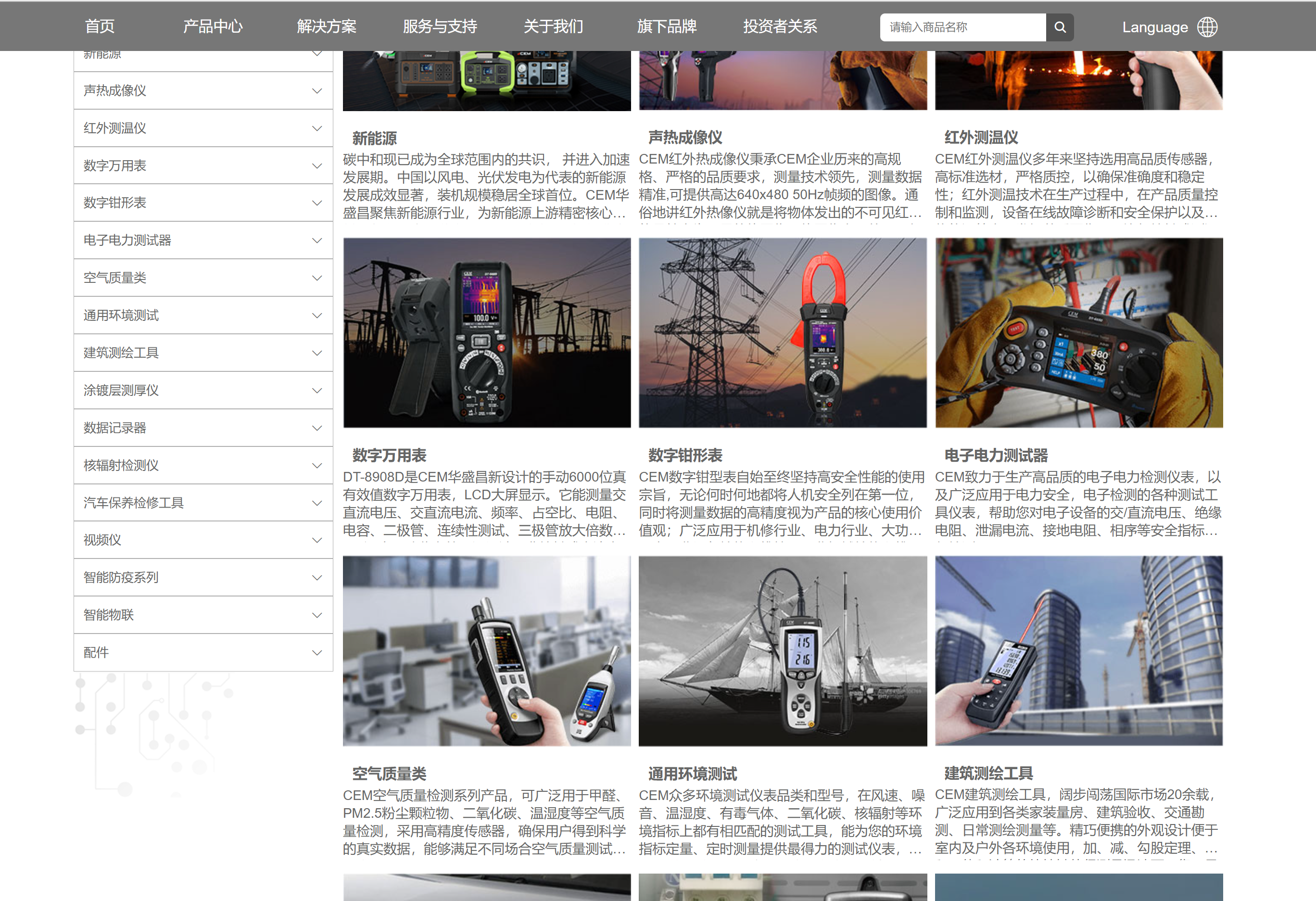
Task: Open the 解决方案 menu
Action: pyautogui.click(x=327, y=26)
